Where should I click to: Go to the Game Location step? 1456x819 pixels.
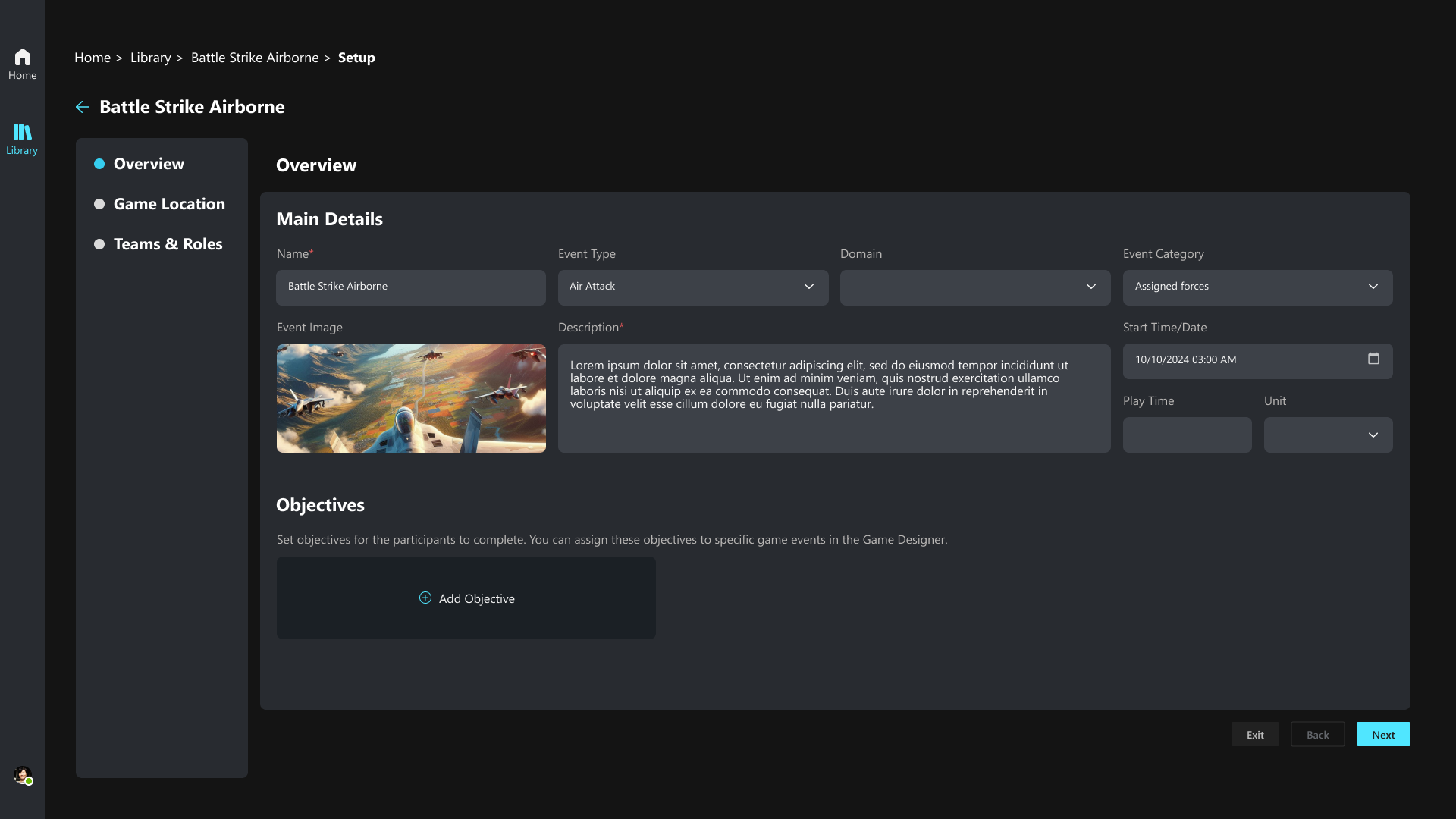[168, 204]
